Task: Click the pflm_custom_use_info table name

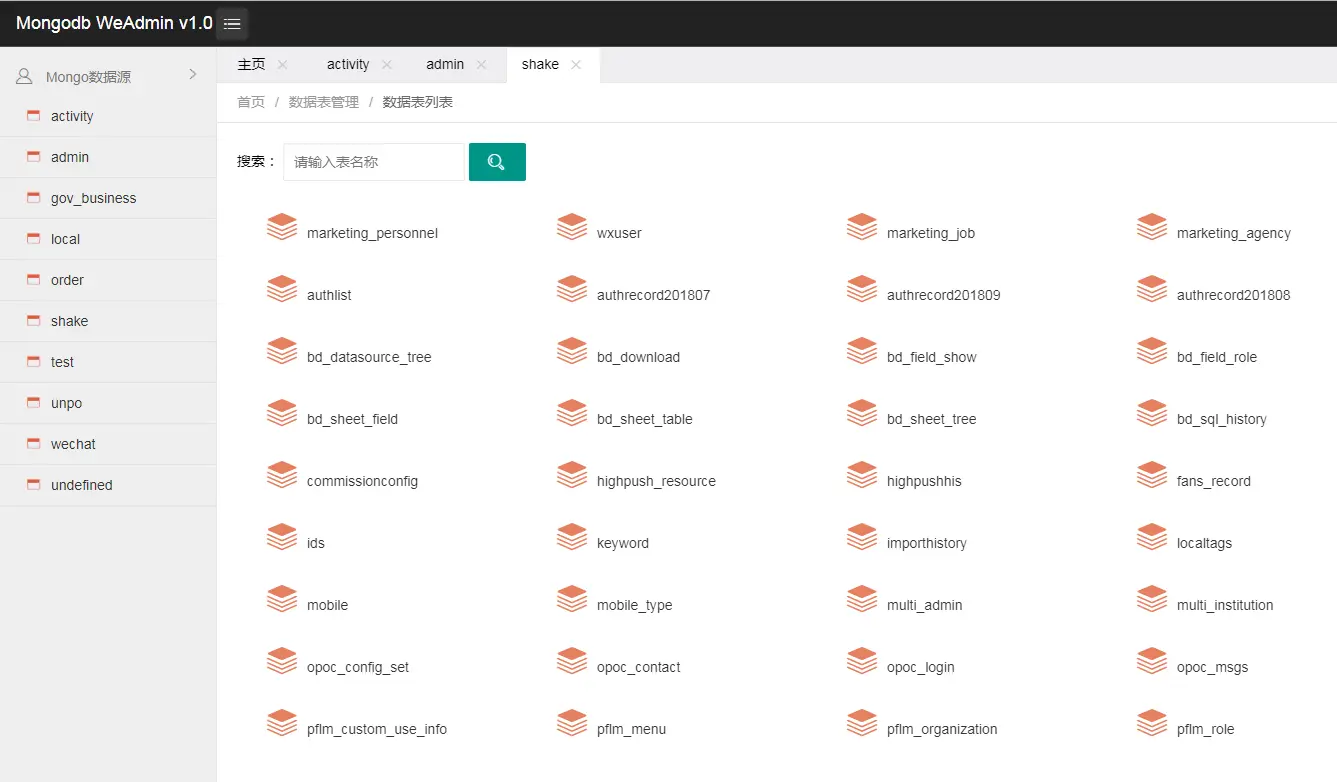Action: [x=377, y=729]
